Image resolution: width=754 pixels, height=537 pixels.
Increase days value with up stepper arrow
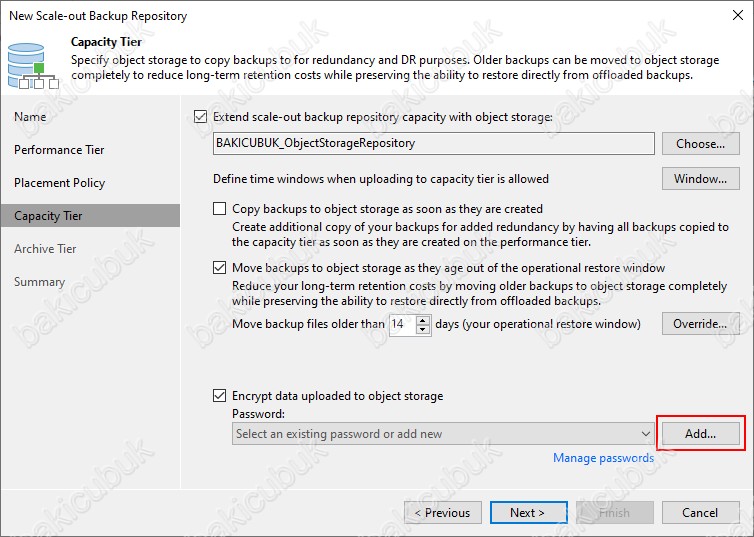[423, 320]
